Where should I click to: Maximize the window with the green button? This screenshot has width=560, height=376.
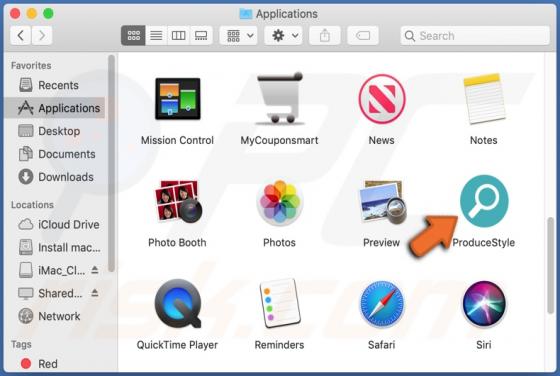pos(48,14)
